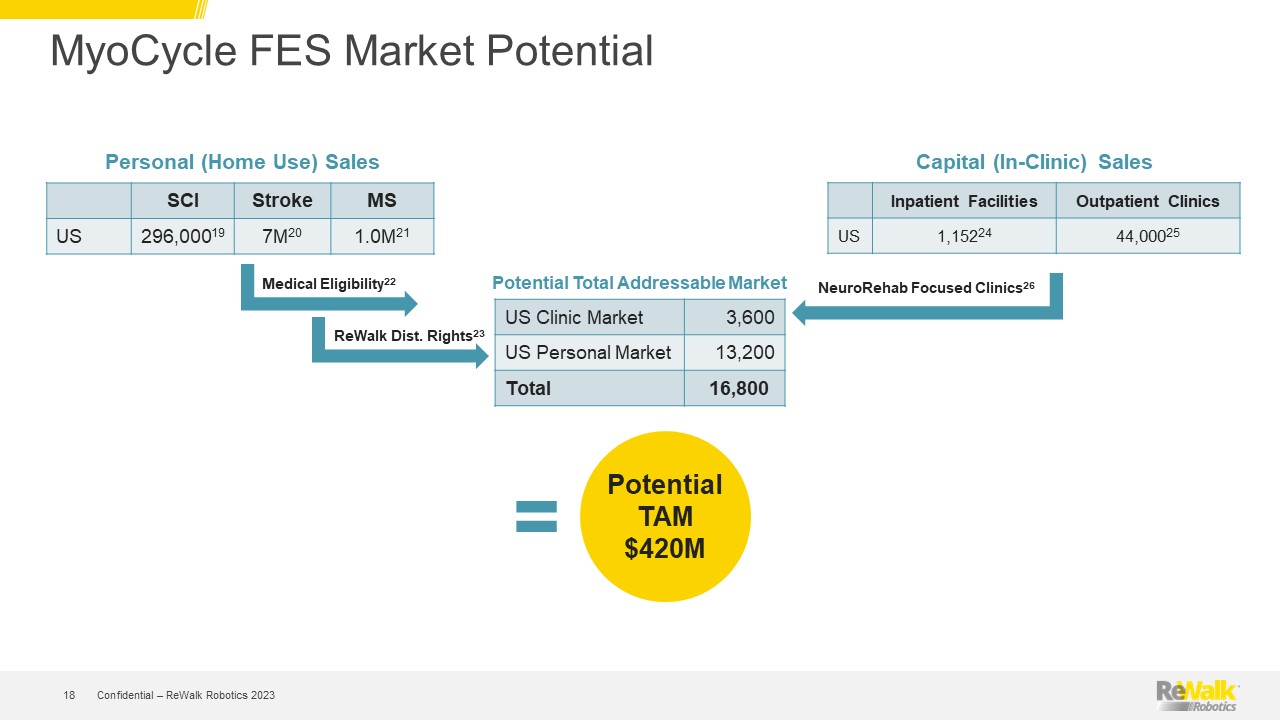Click the Potential Total Addressable Market heading
Screen dimensions: 1280x720
click(x=640, y=284)
